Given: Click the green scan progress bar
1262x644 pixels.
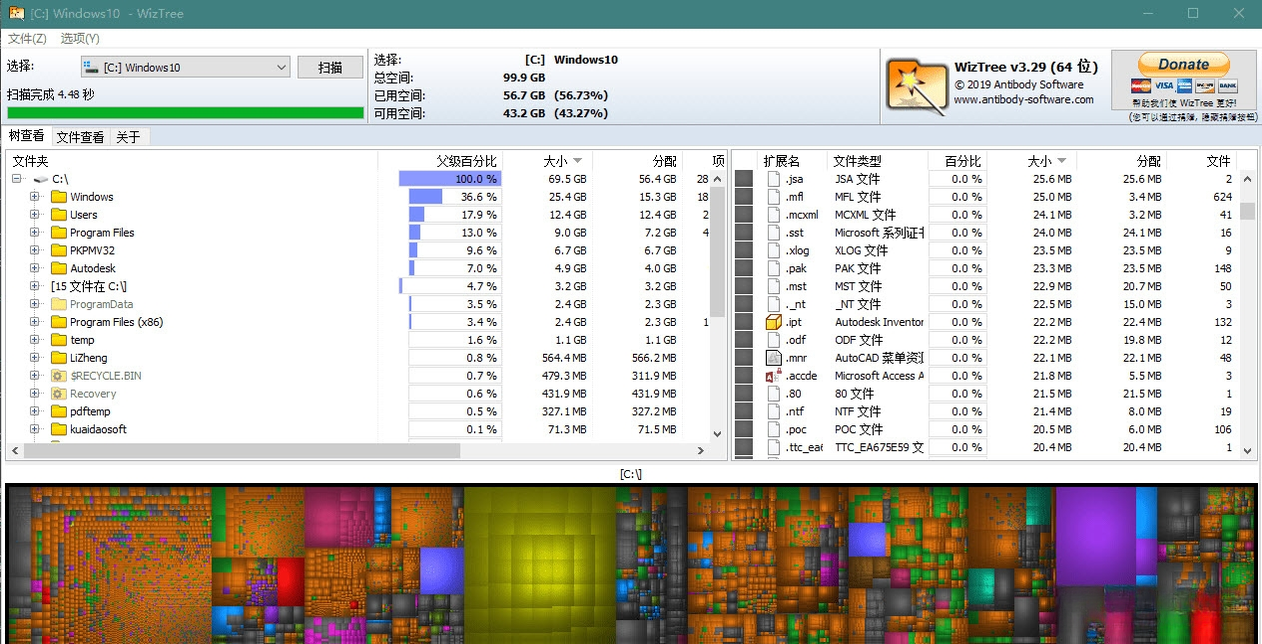Looking at the screenshot, I should [x=185, y=113].
